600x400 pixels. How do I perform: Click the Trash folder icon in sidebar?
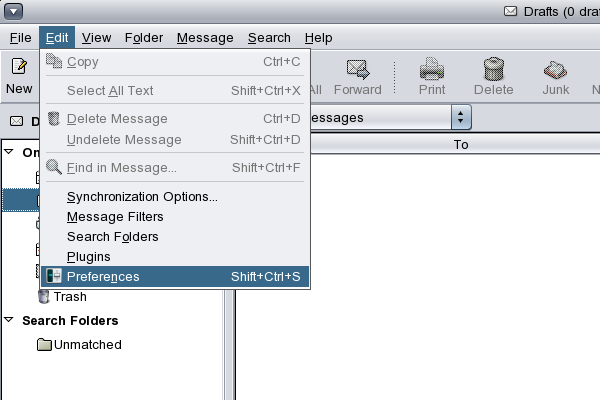pos(44,297)
